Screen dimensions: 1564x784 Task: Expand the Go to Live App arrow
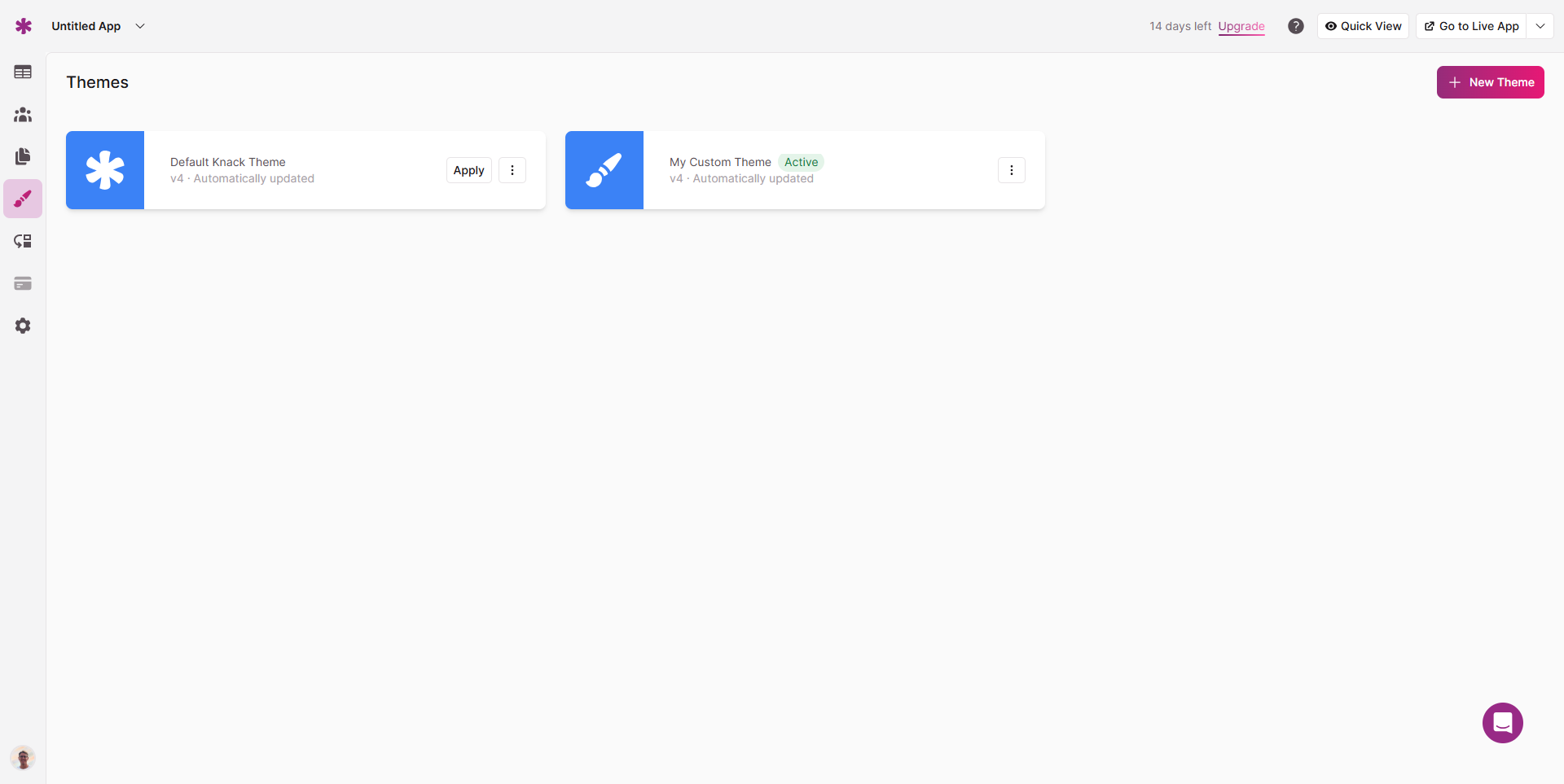click(1540, 26)
